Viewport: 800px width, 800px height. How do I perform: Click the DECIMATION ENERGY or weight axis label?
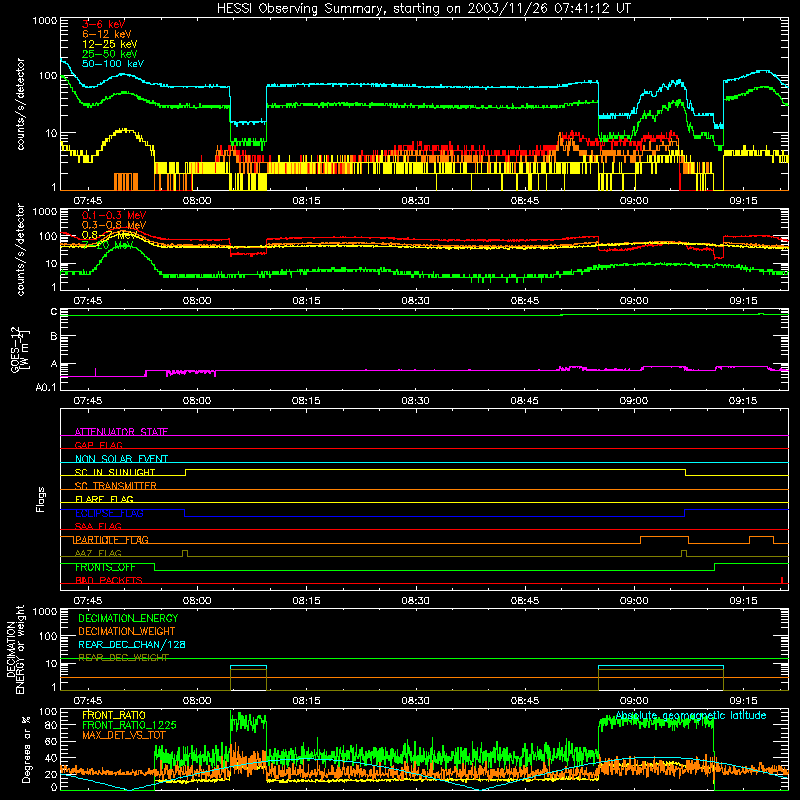coord(15,650)
